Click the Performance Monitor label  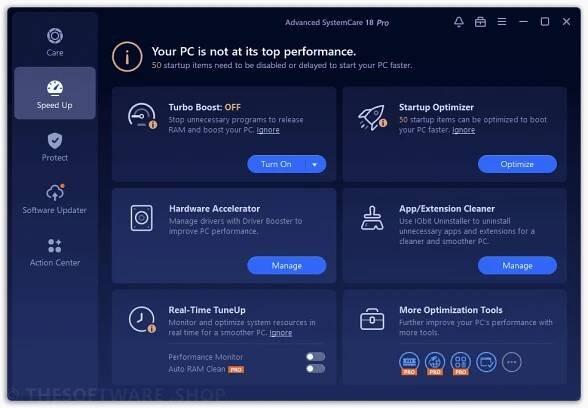(206, 357)
